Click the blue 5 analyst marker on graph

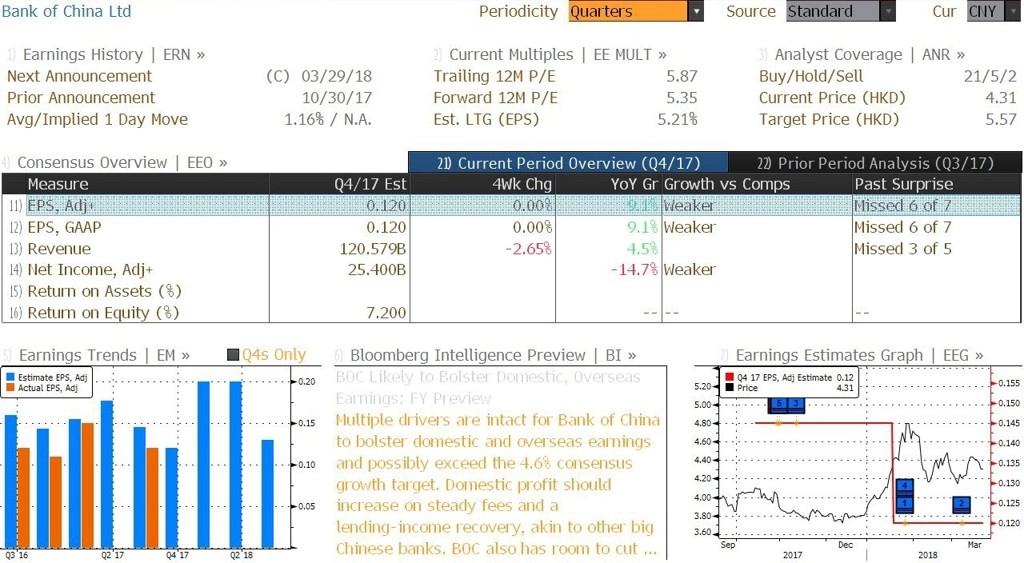778,404
